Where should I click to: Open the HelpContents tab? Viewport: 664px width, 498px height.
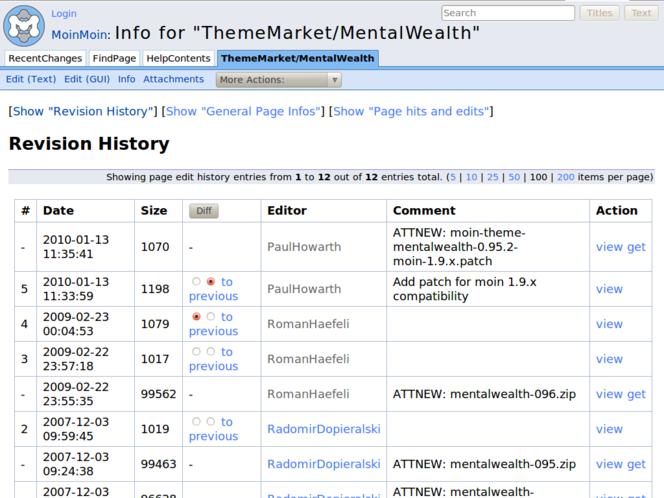(178, 59)
